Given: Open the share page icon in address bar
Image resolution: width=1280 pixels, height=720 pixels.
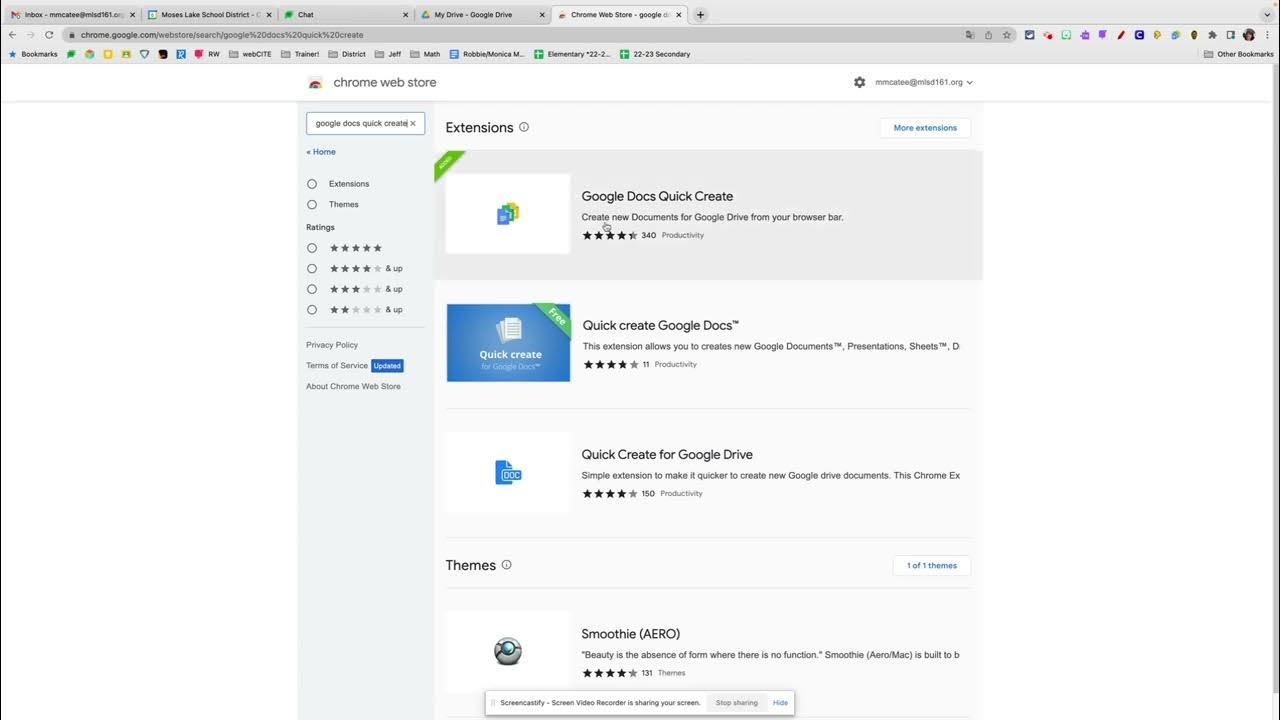Looking at the screenshot, I should tap(988, 34).
